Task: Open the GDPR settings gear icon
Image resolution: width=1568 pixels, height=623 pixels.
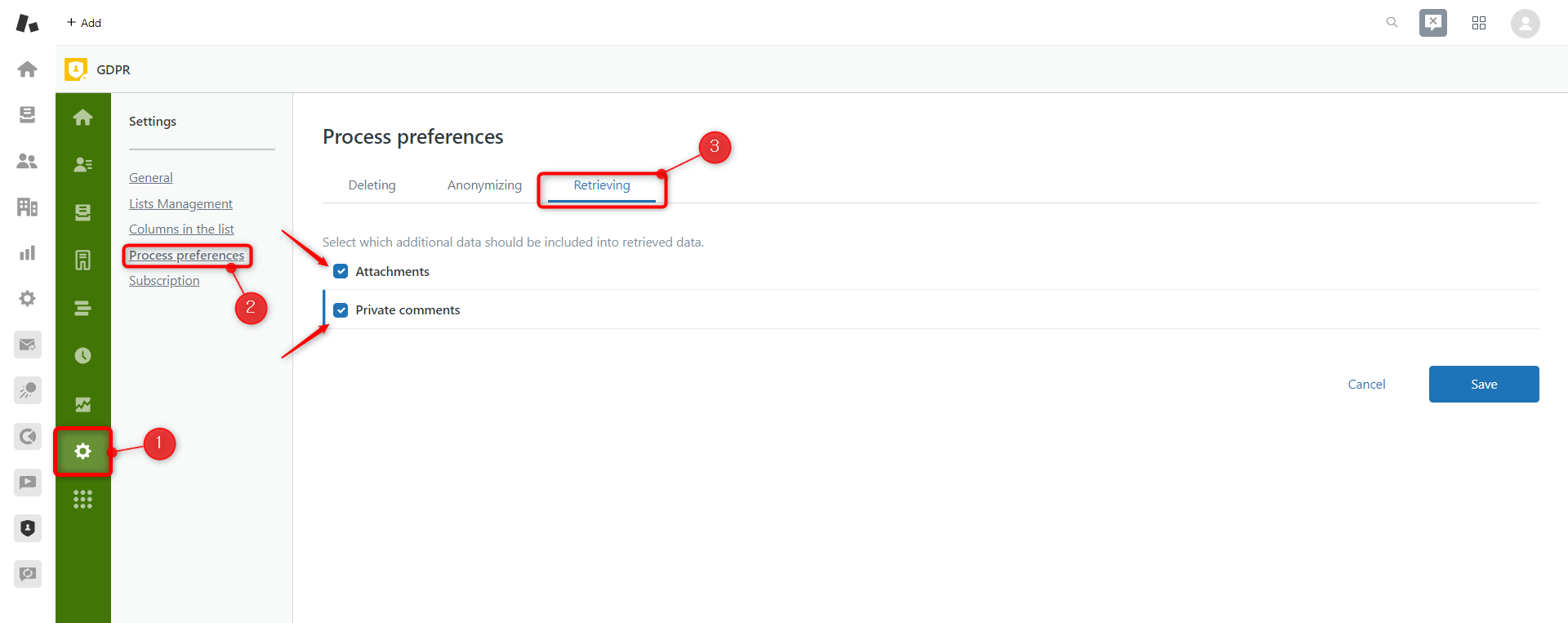Action: click(x=82, y=451)
